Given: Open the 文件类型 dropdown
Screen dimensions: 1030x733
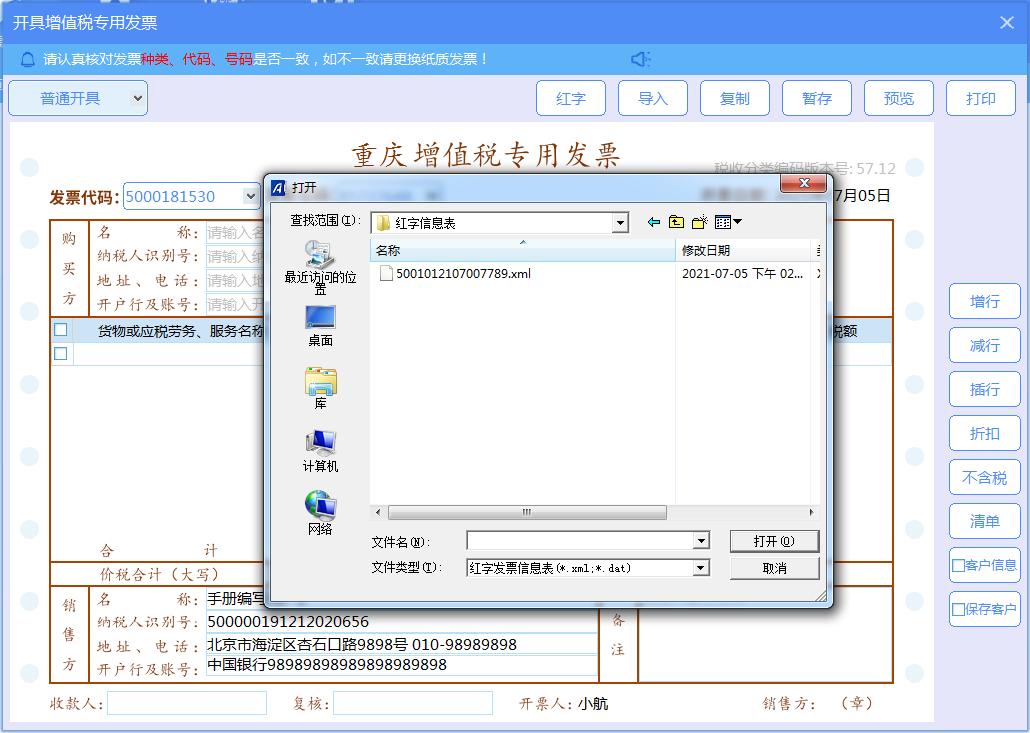Looking at the screenshot, I should 703,567.
